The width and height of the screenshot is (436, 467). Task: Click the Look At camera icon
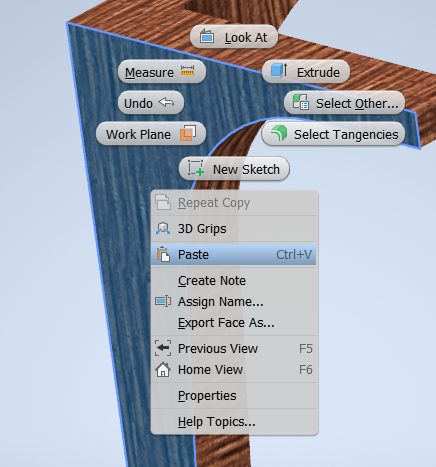pos(207,36)
